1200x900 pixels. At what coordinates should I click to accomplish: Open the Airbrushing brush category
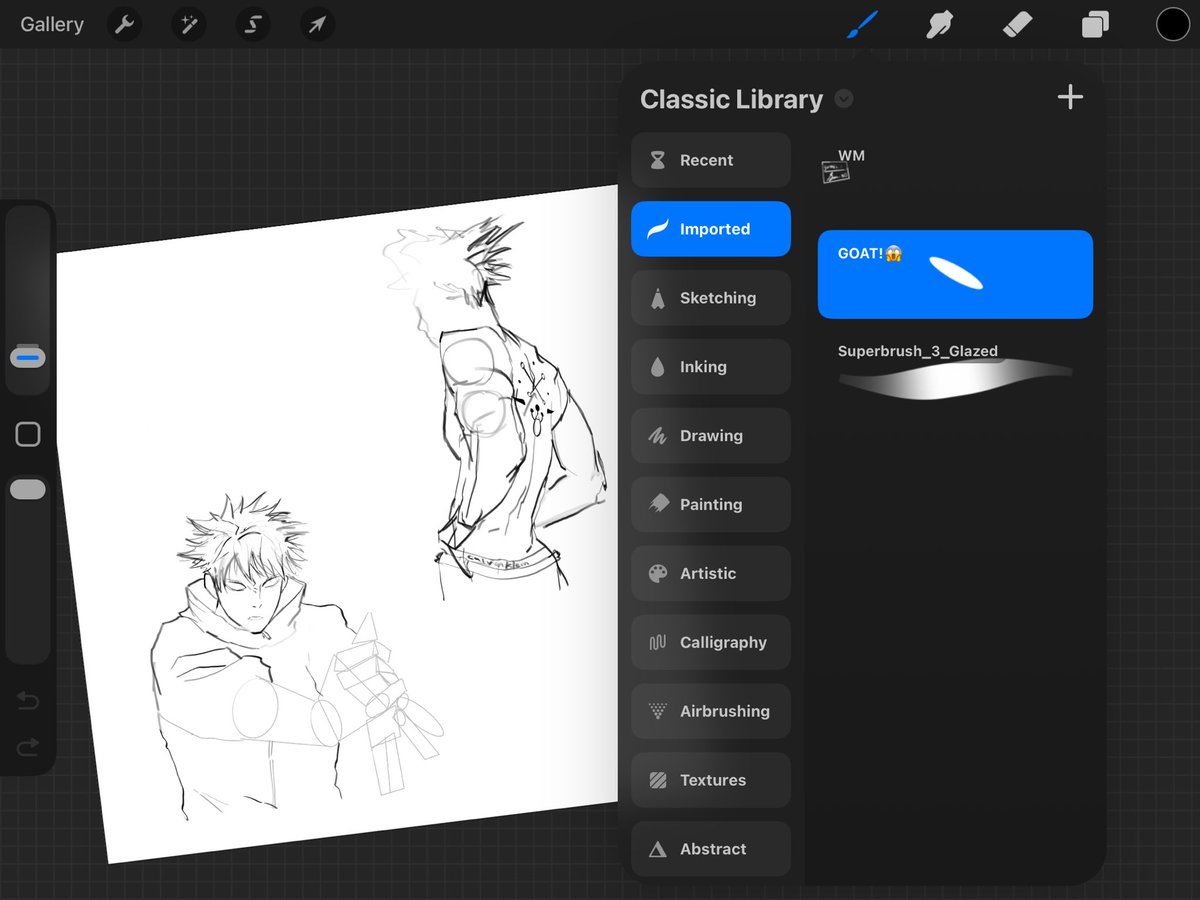pyautogui.click(x=711, y=712)
